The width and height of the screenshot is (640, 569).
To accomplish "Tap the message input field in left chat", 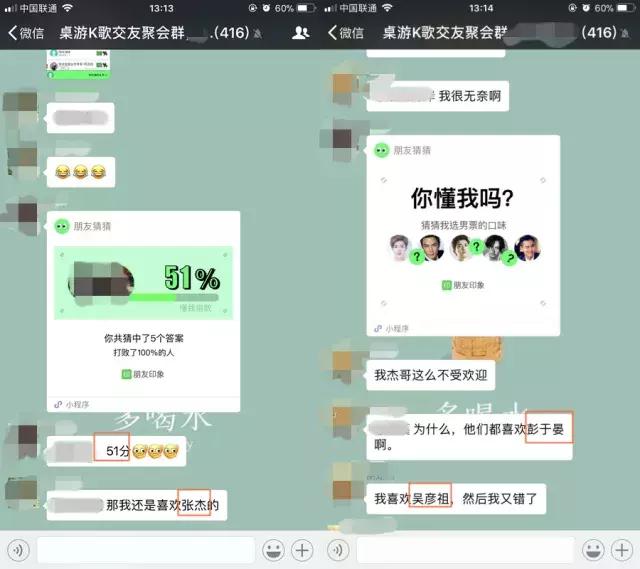I will click(146, 550).
